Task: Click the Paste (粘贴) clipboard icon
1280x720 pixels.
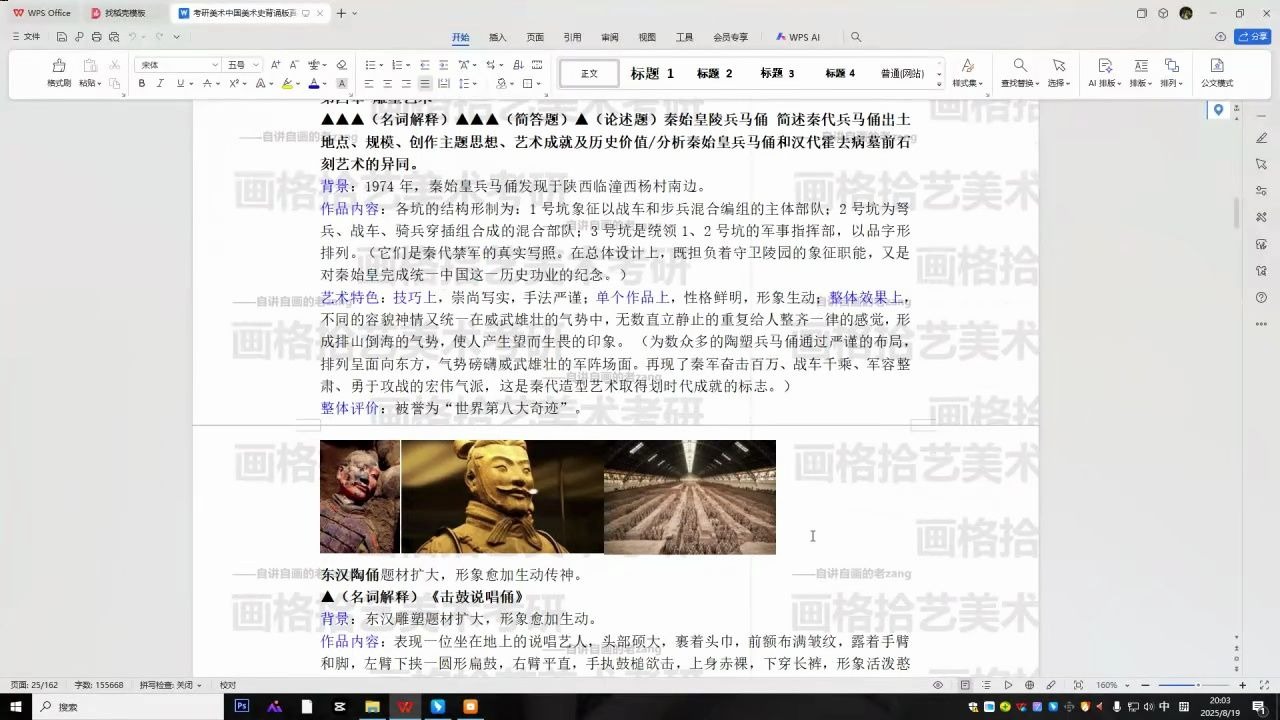Action: tap(89, 66)
